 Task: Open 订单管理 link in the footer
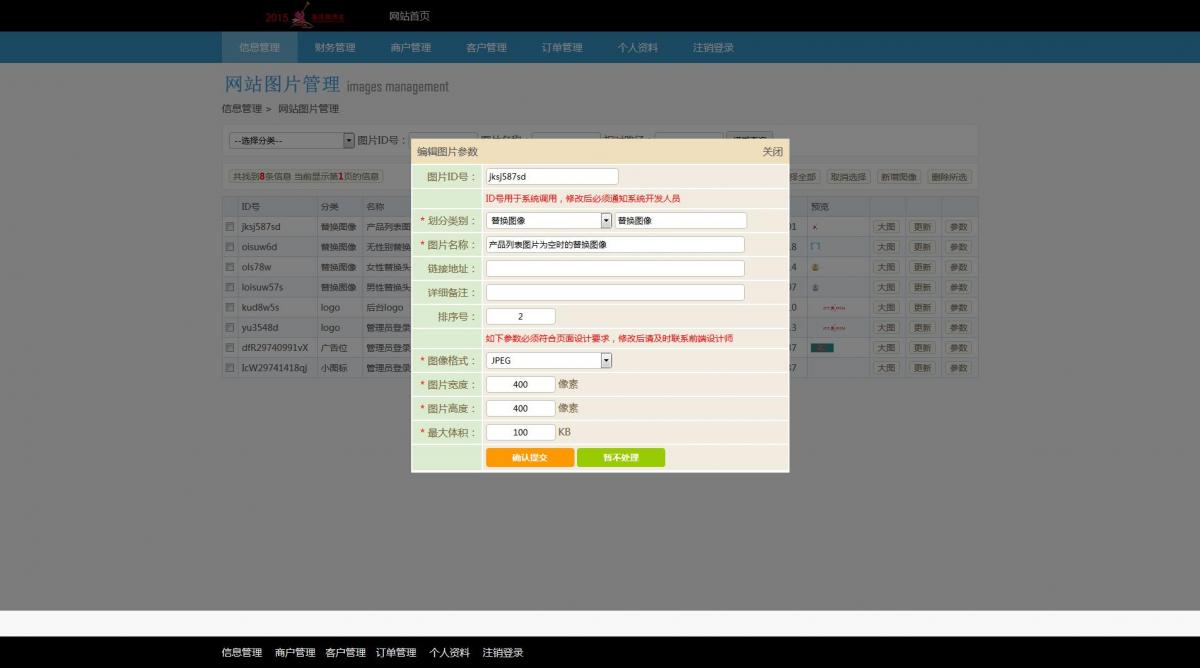396,652
